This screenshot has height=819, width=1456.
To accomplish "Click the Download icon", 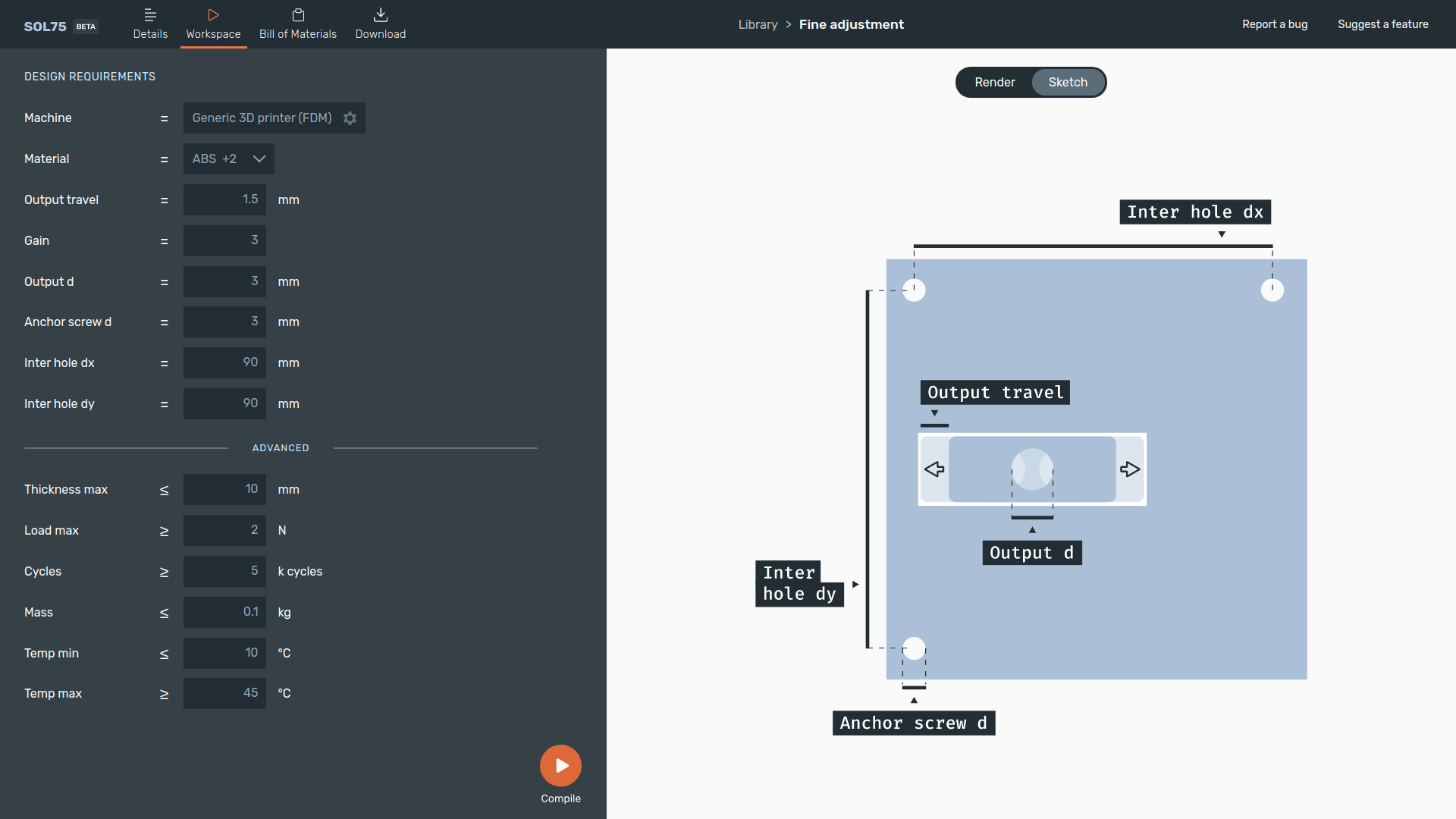I will 381,15.
